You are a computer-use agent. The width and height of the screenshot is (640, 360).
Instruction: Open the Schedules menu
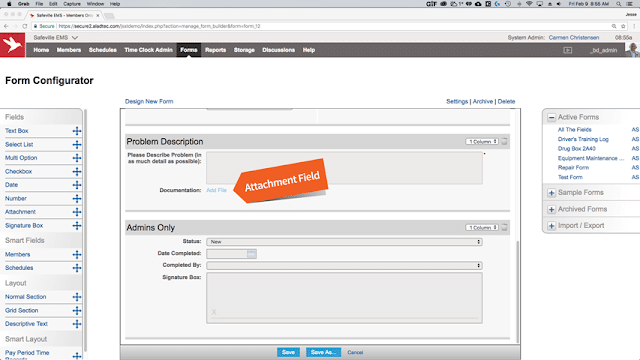(x=102, y=50)
